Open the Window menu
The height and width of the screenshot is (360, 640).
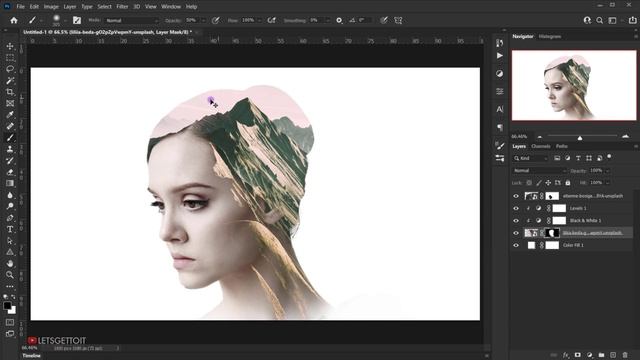171,7
